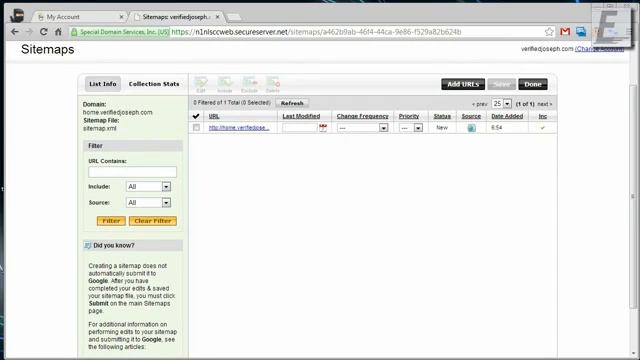Go to the browser home page icon

58,32
